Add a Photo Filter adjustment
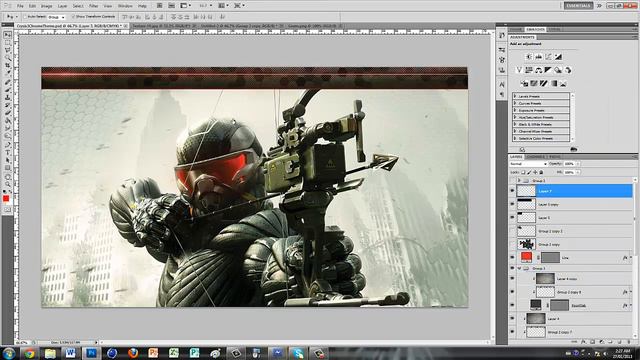The height and width of the screenshot is (360, 640). point(558,70)
